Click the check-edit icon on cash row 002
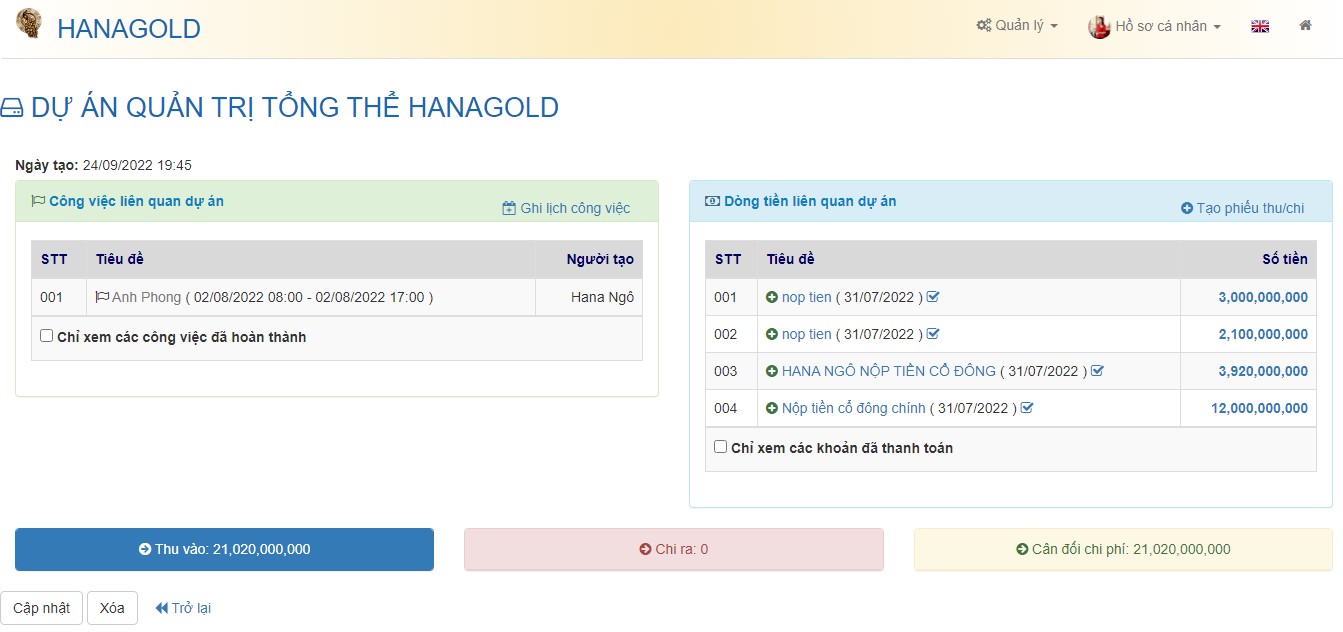 (x=933, y=334)
